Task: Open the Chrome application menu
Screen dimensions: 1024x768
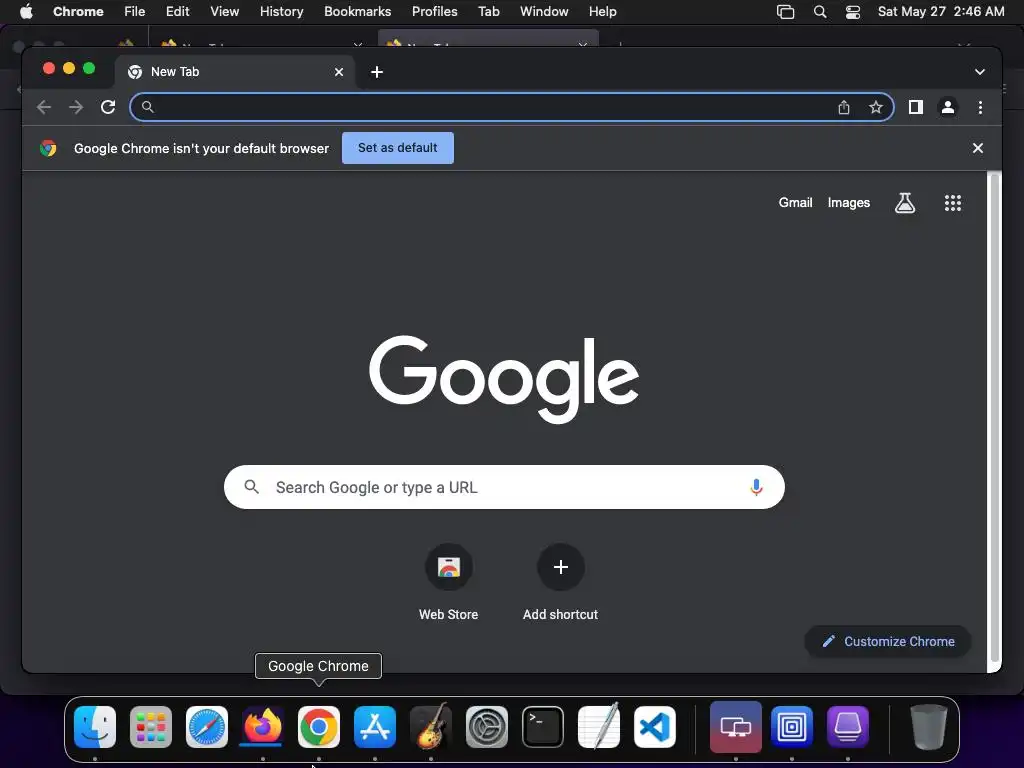Action: click(78, 11)
